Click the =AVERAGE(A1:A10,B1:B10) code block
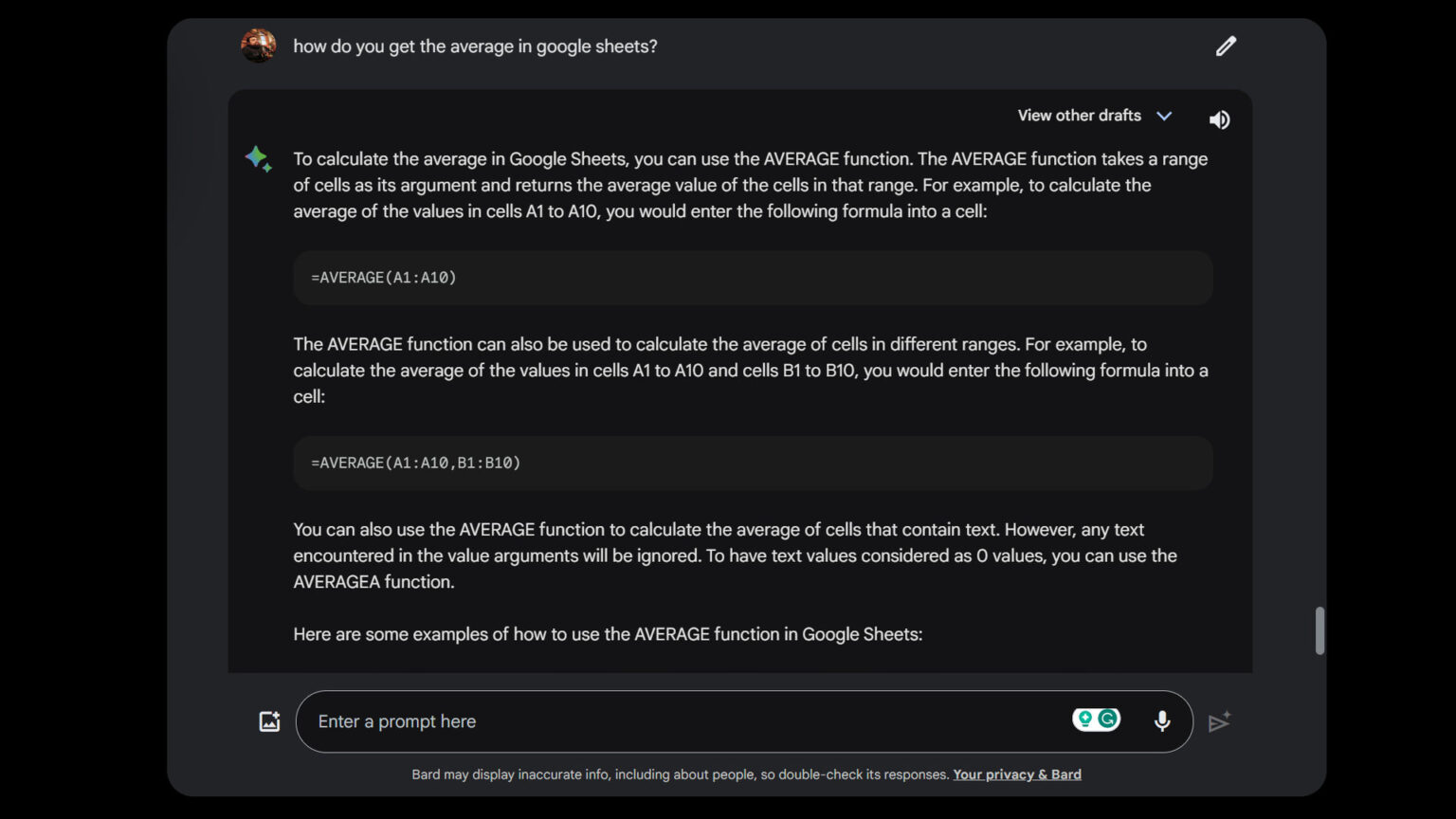The image size is (1456, 819). 753,463
